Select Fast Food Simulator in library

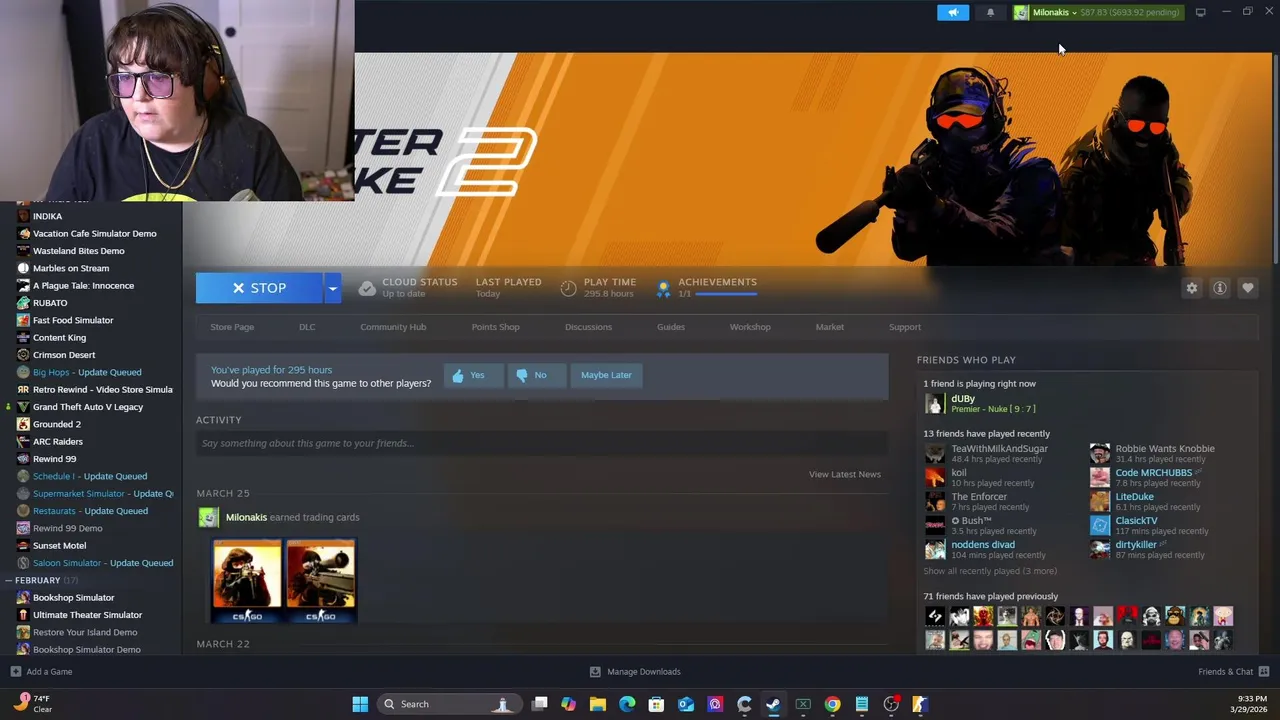click(x=73, y=320)
